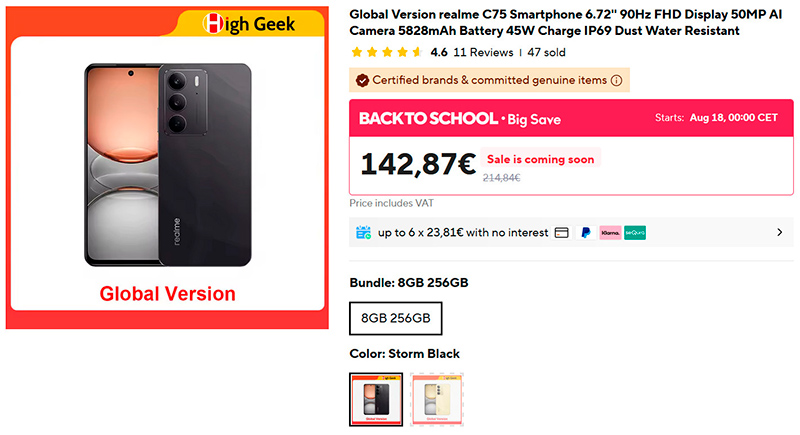Open the Back to School Big Save banner
The width and height of the screenshot is (800, 435).
pyautogui.click(x=571, y=118)
